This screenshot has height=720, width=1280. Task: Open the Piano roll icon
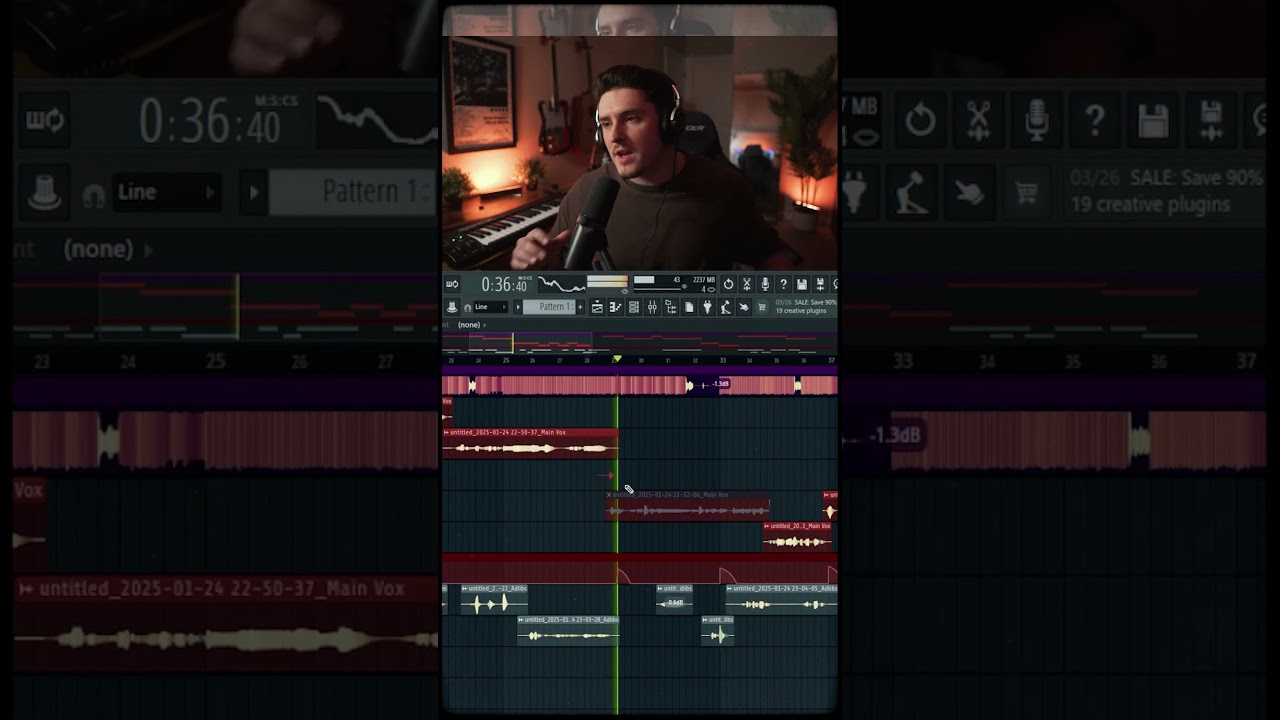pyautogui.click(x=615, y=307)
